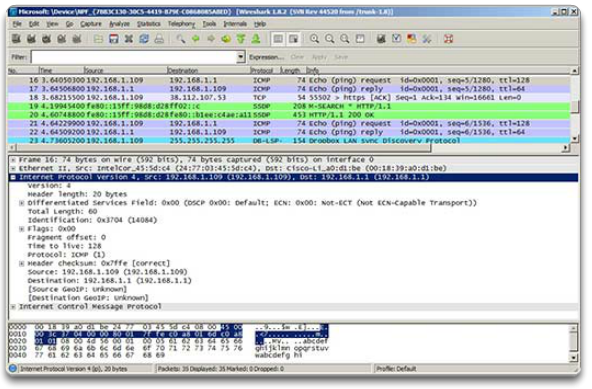Edit coloring rules
The width and height of the screenshot is (592, 389).
pos(412,39)
